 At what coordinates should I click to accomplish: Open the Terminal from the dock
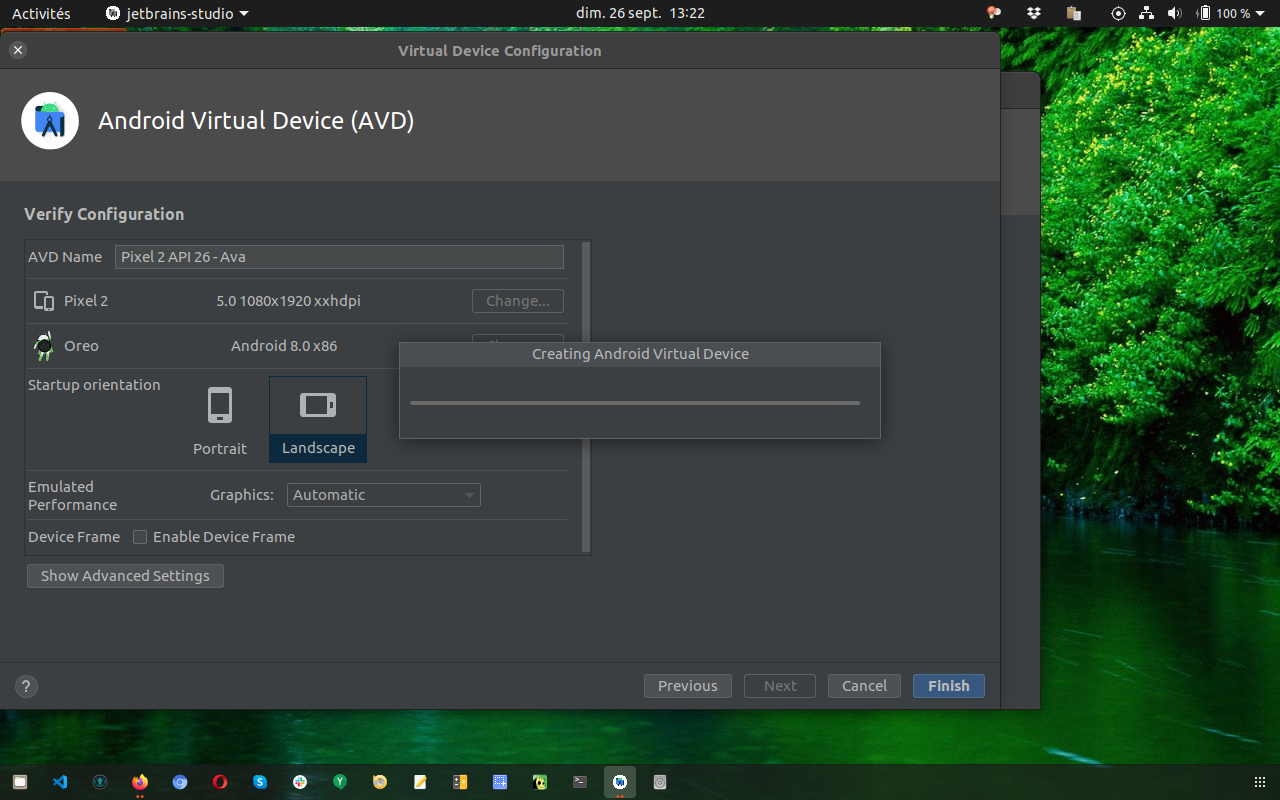point(580,782)
